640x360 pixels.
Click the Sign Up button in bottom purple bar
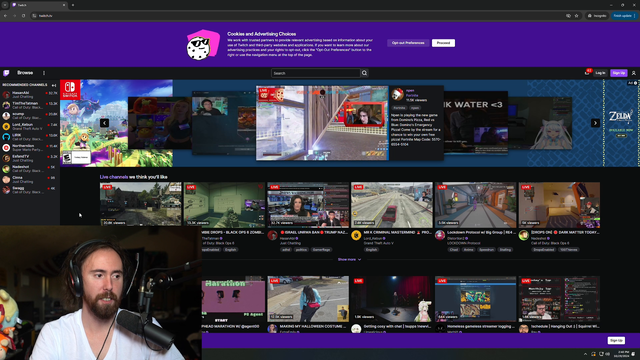tap(616, 340)
